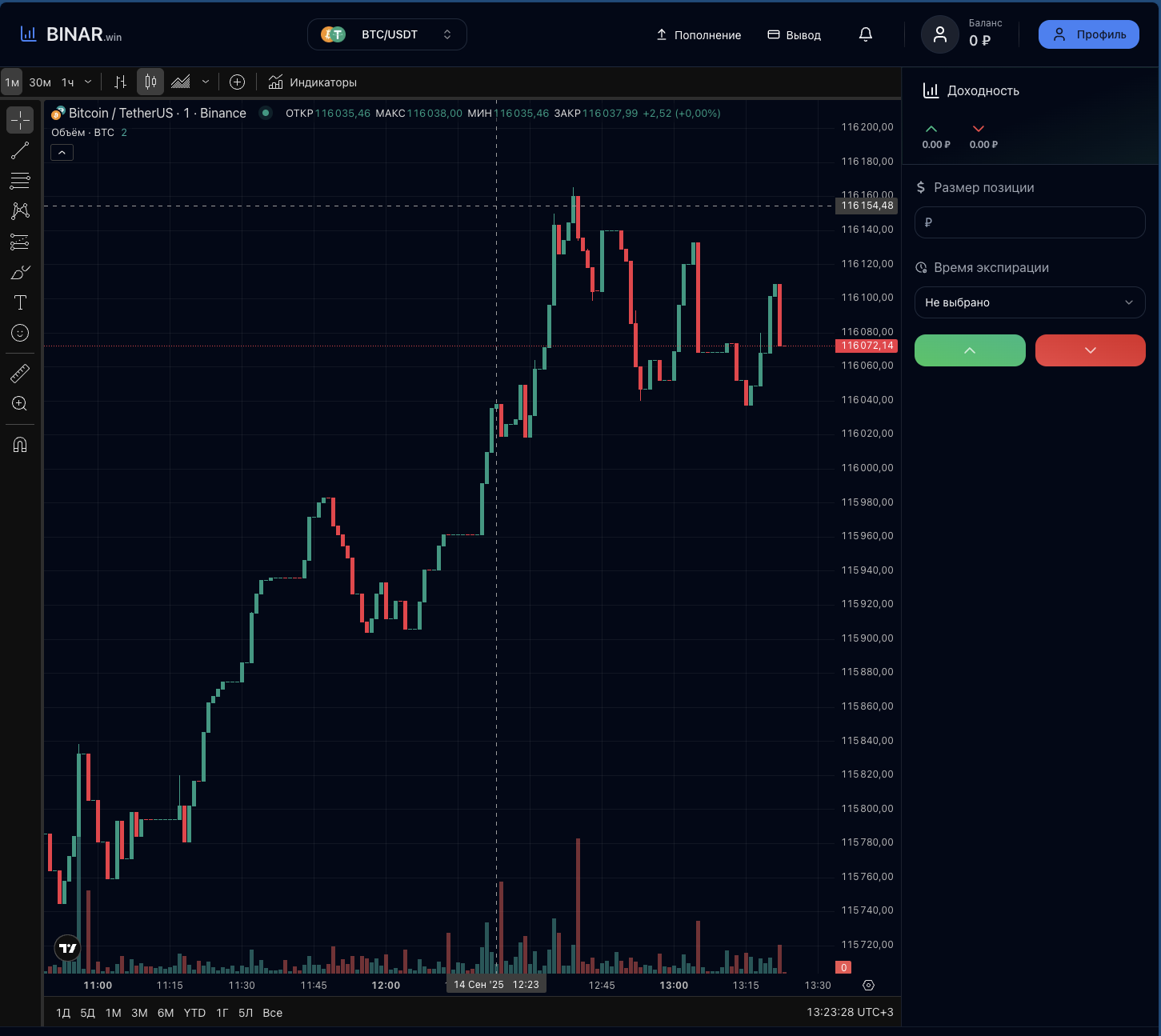Image resolution: width=1161 pixels, height=1036 pixels.
Task: Click the Пополнение deposit link
Action: (x=699, y=35)
